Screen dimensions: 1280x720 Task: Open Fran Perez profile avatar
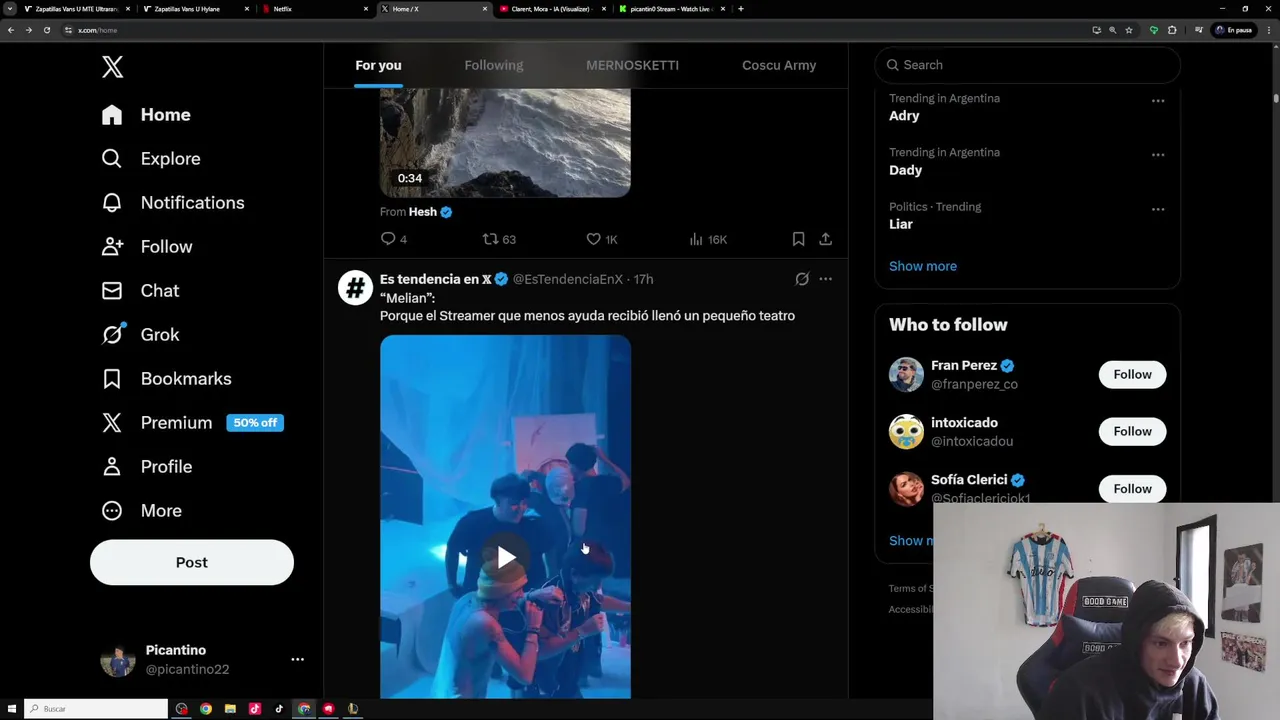[x=906, y=374]
